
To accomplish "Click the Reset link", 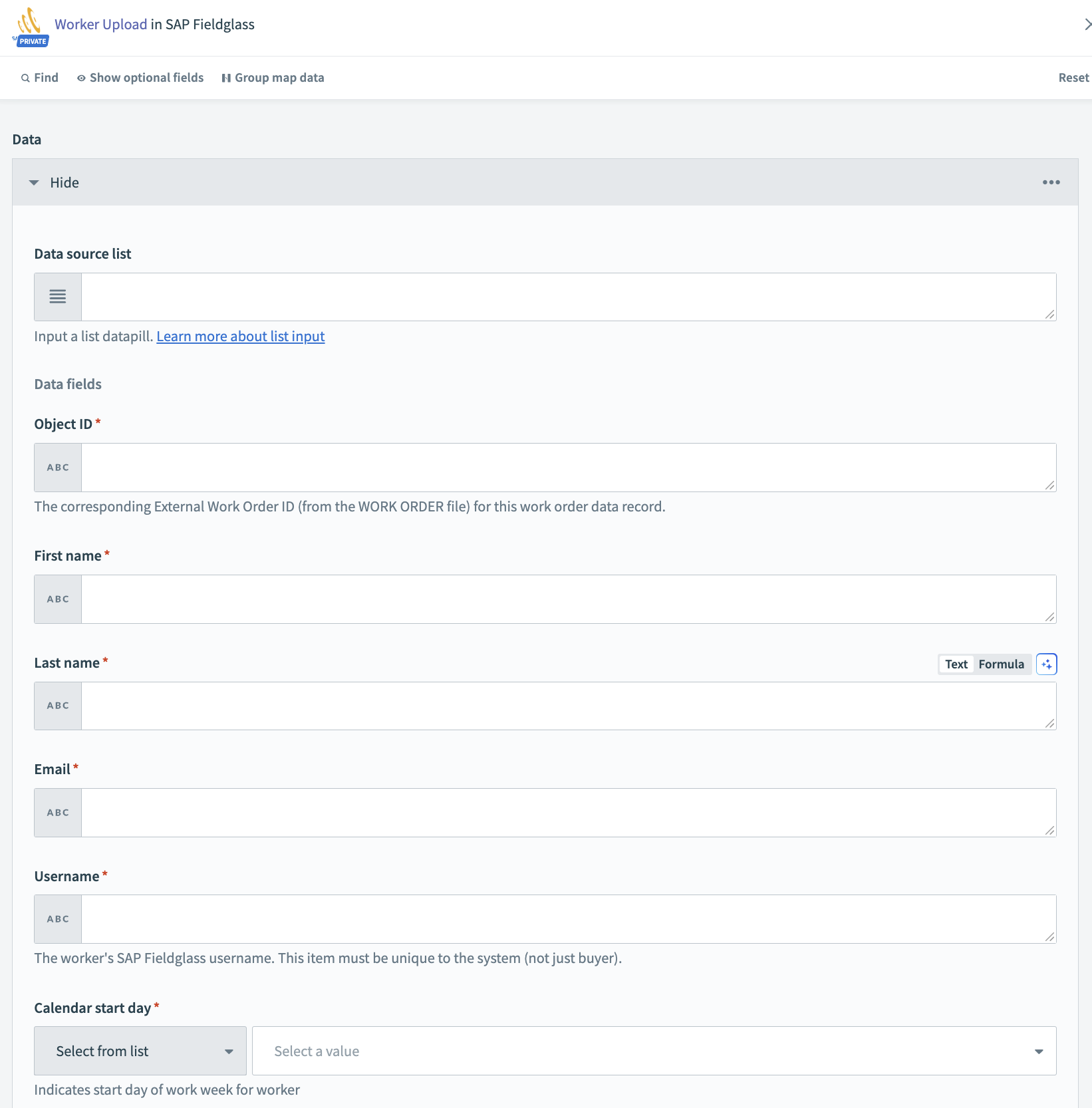I will [1072, 77].
